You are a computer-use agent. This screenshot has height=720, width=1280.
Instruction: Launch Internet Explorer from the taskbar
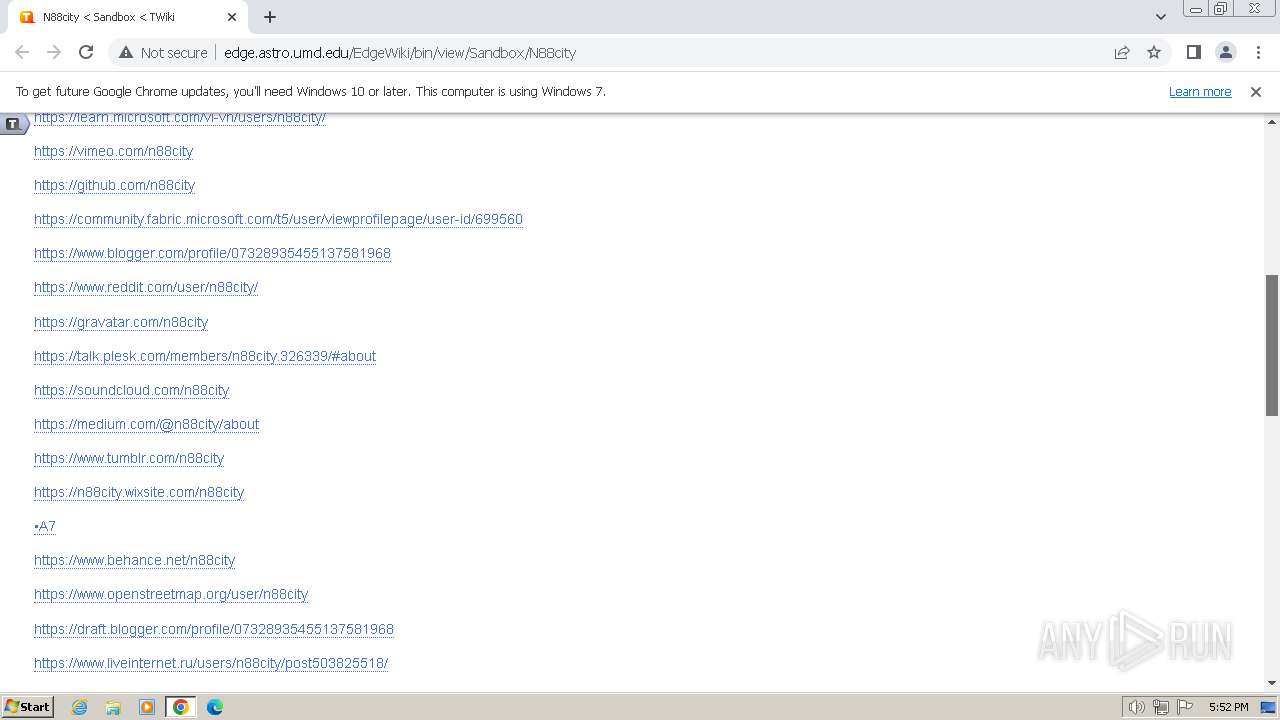(79, 707)
